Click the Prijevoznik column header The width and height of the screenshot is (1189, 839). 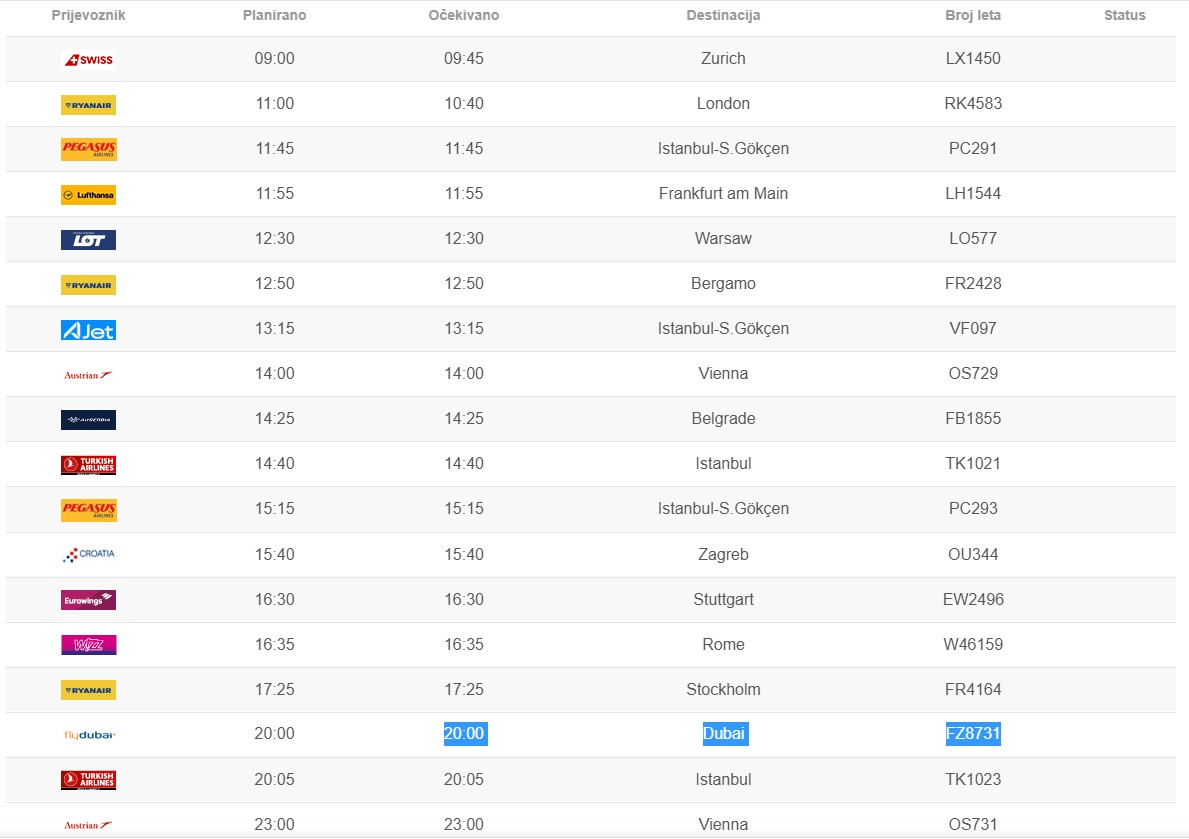89,16
